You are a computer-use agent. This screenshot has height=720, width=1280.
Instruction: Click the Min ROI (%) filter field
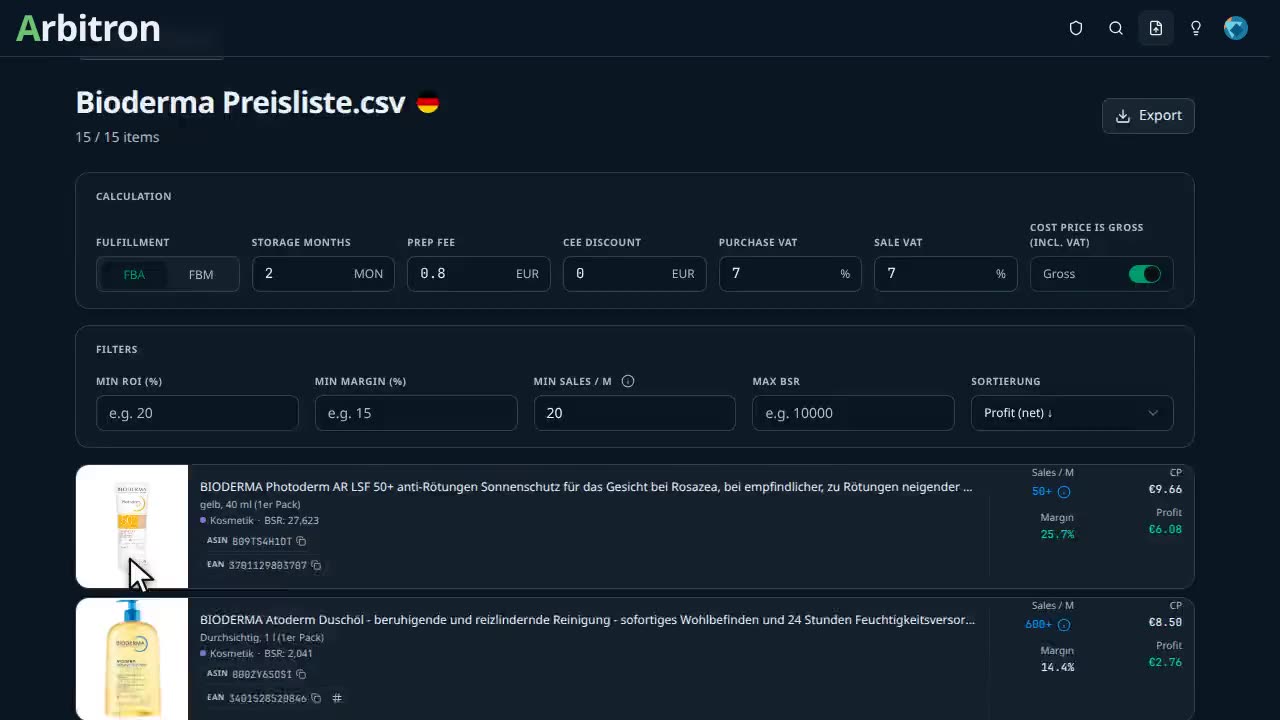[x=197, y=413]
